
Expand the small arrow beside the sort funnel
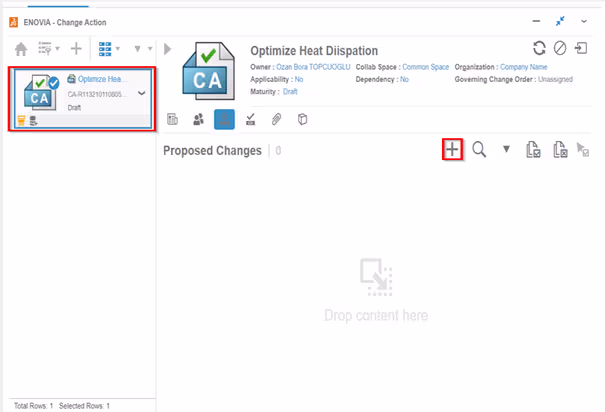point(150,49)
